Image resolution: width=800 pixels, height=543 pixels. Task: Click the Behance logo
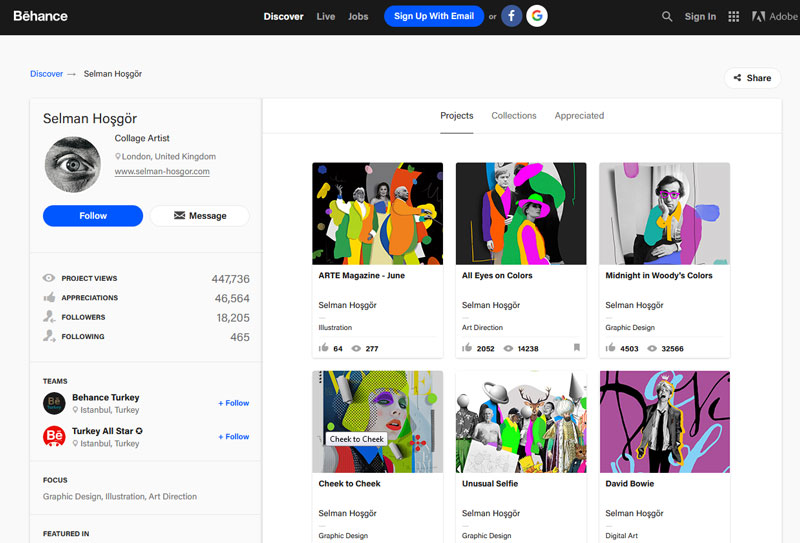click(x=40, y=16)
